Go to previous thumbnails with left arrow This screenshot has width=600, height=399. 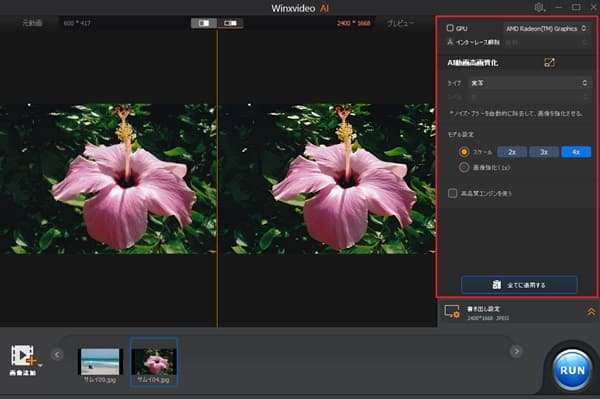pyautogui.click(x=57, y=355)
